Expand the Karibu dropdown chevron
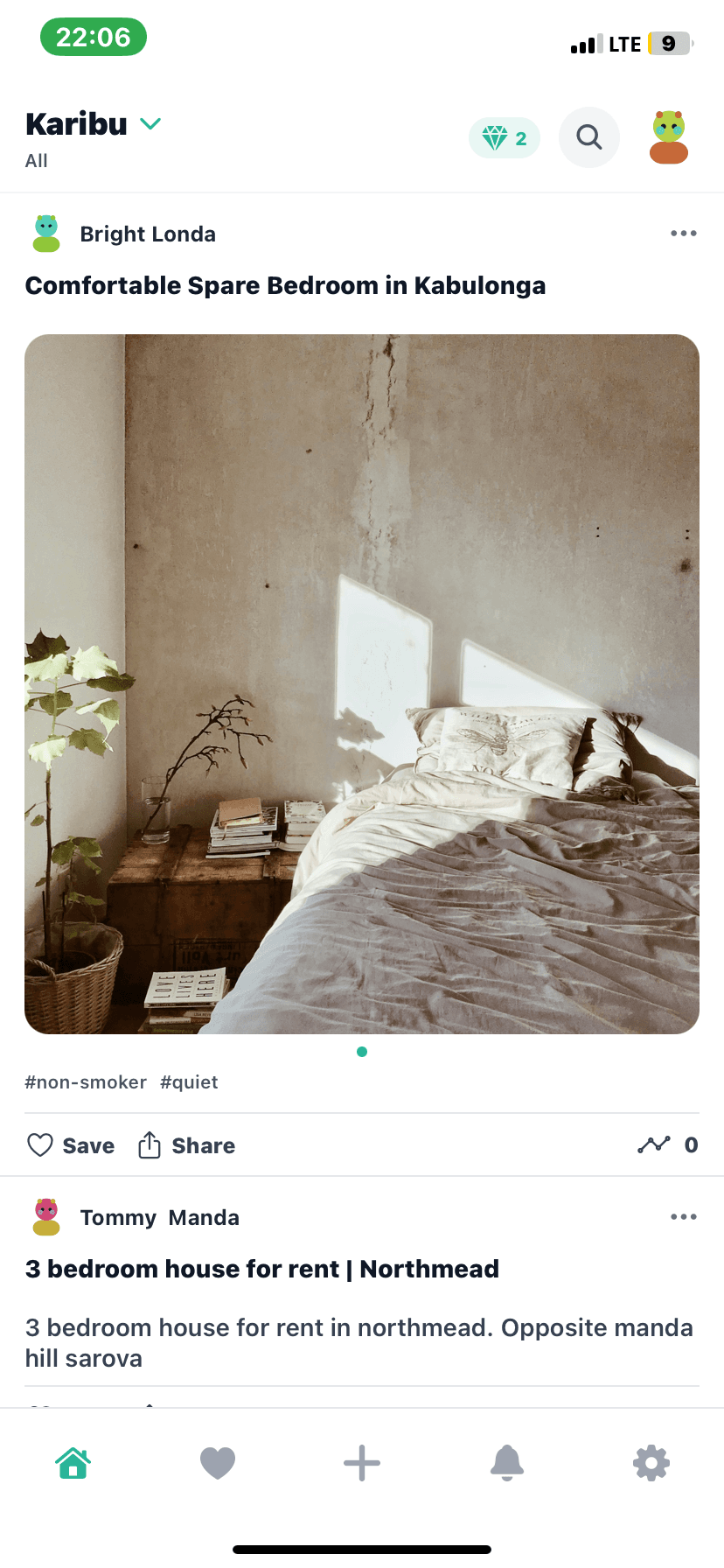 150,123
